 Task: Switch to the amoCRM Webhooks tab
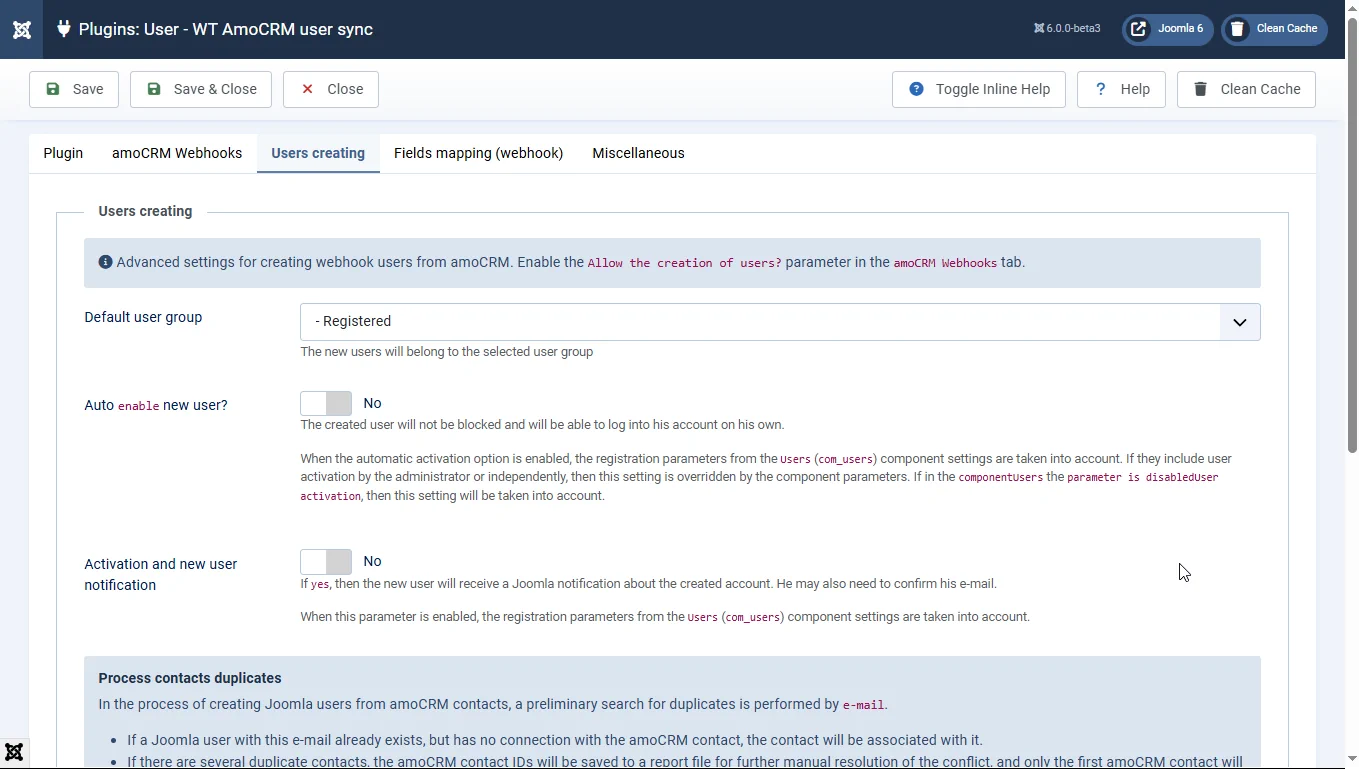coord(177,153)
